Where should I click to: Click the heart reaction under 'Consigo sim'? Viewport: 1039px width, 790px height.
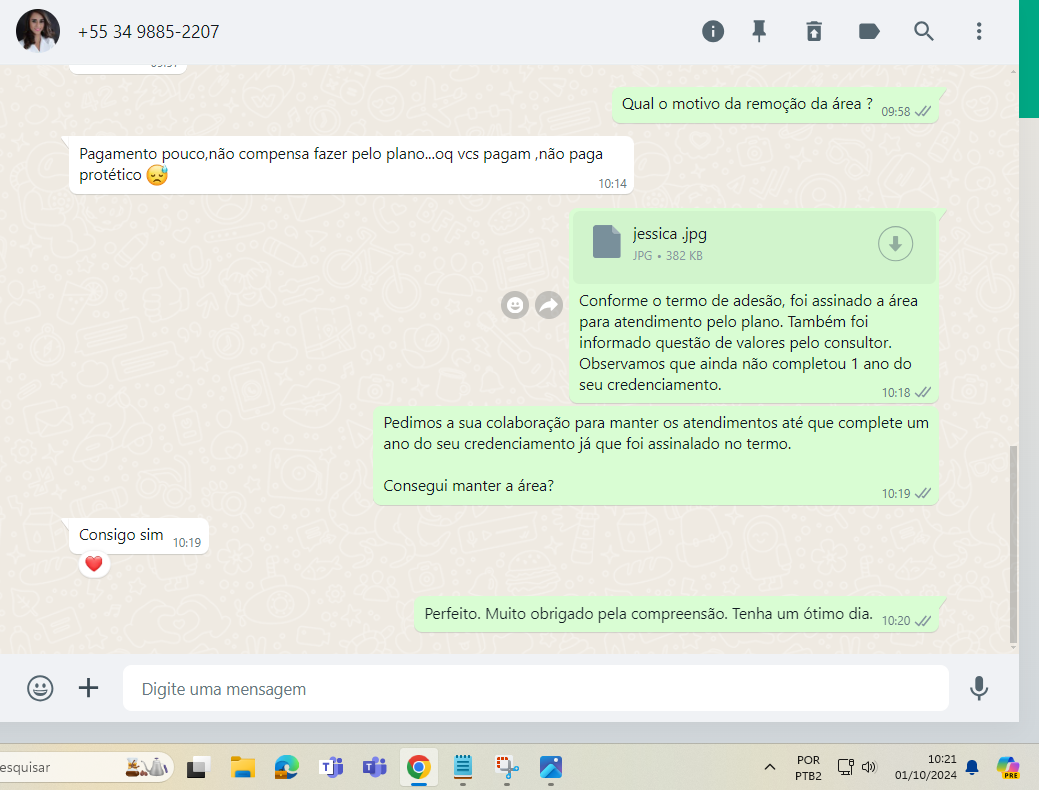click(x=94, y=565)
